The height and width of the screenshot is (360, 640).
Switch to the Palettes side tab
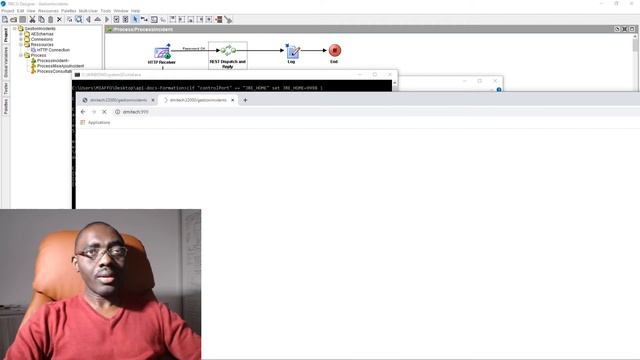[6, 107]
